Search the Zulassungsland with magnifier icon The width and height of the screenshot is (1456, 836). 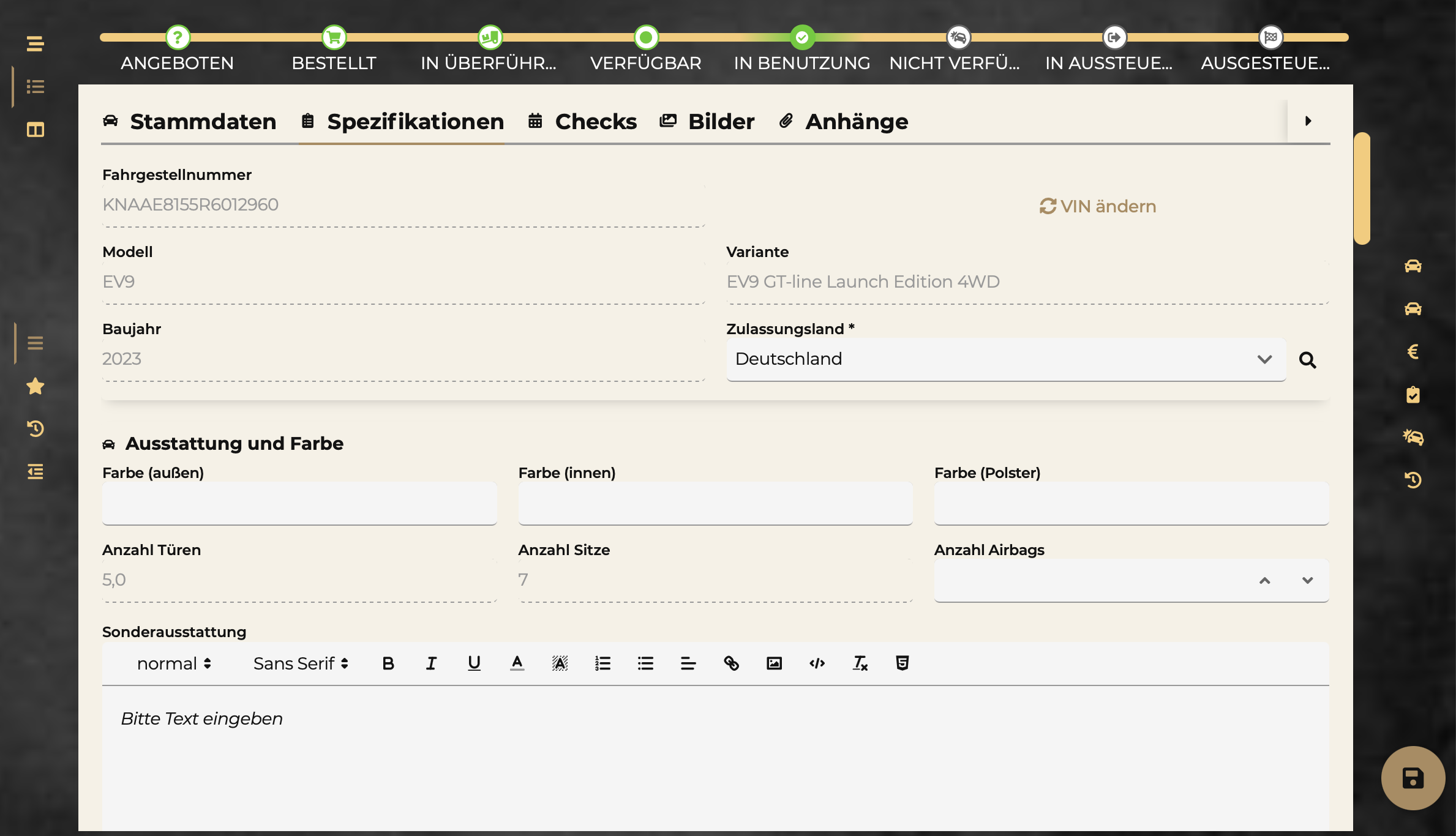tap(1307, 360)
